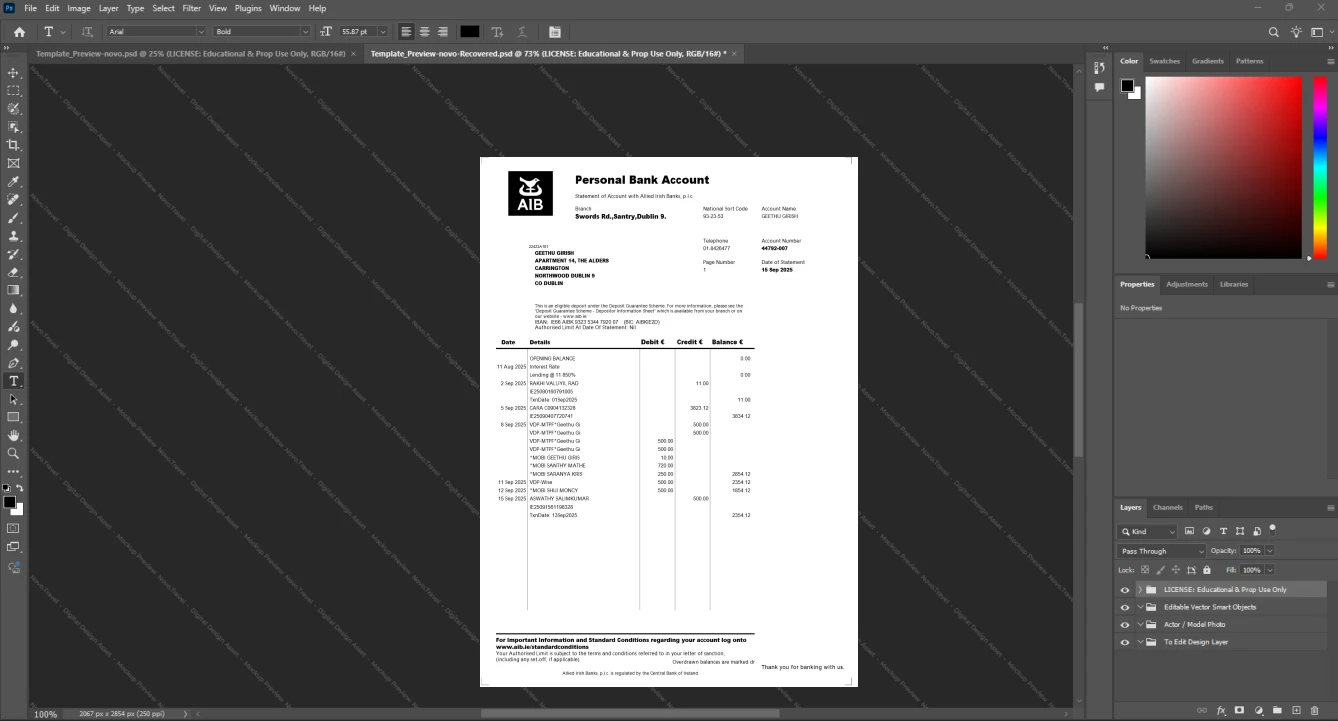Click the Search magnifier icon at top right
The width and height of the screenshot is (1338, 721).
pos(1274,32)
